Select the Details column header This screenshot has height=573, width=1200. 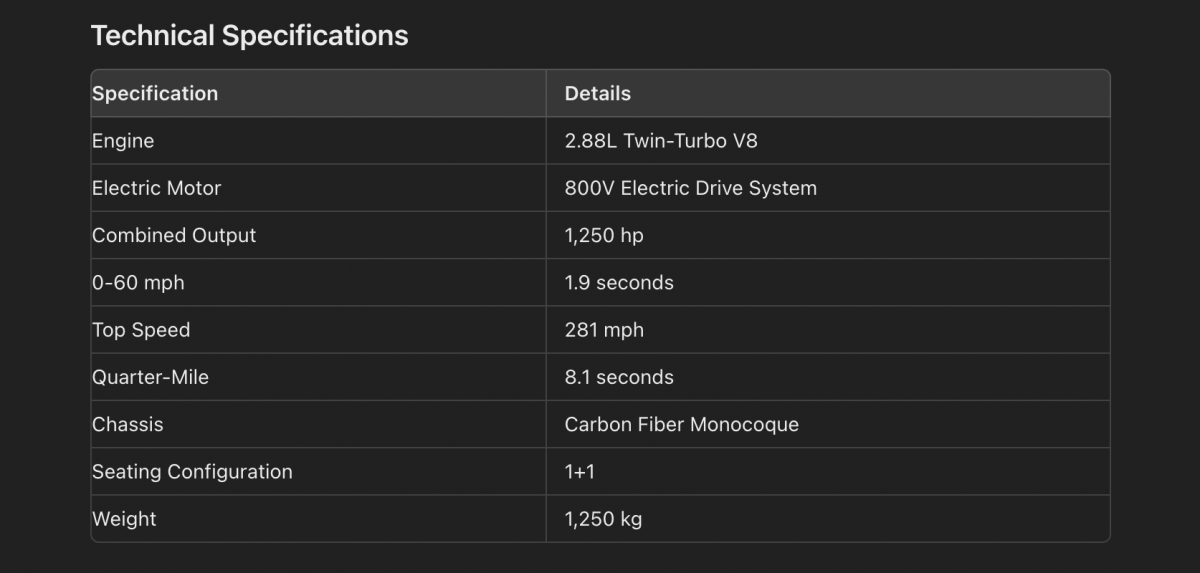598,93
